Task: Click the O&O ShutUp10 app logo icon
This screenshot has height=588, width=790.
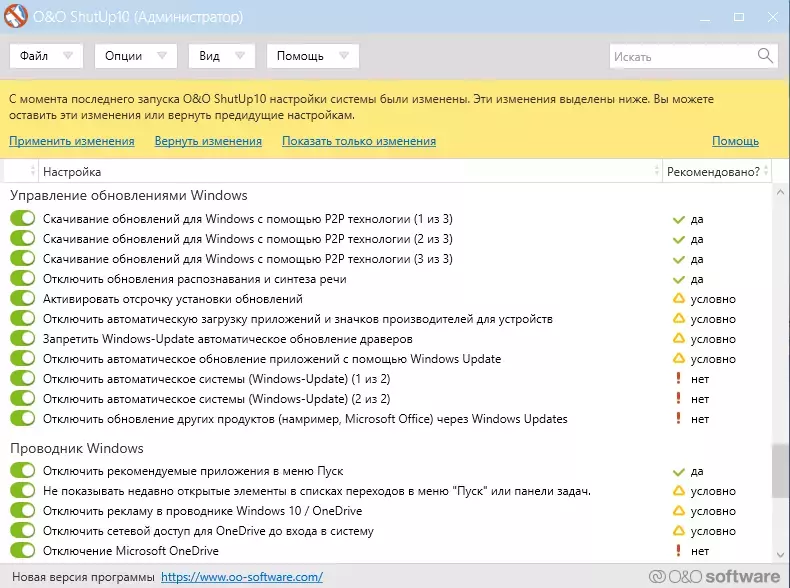Action: [16, 16]
